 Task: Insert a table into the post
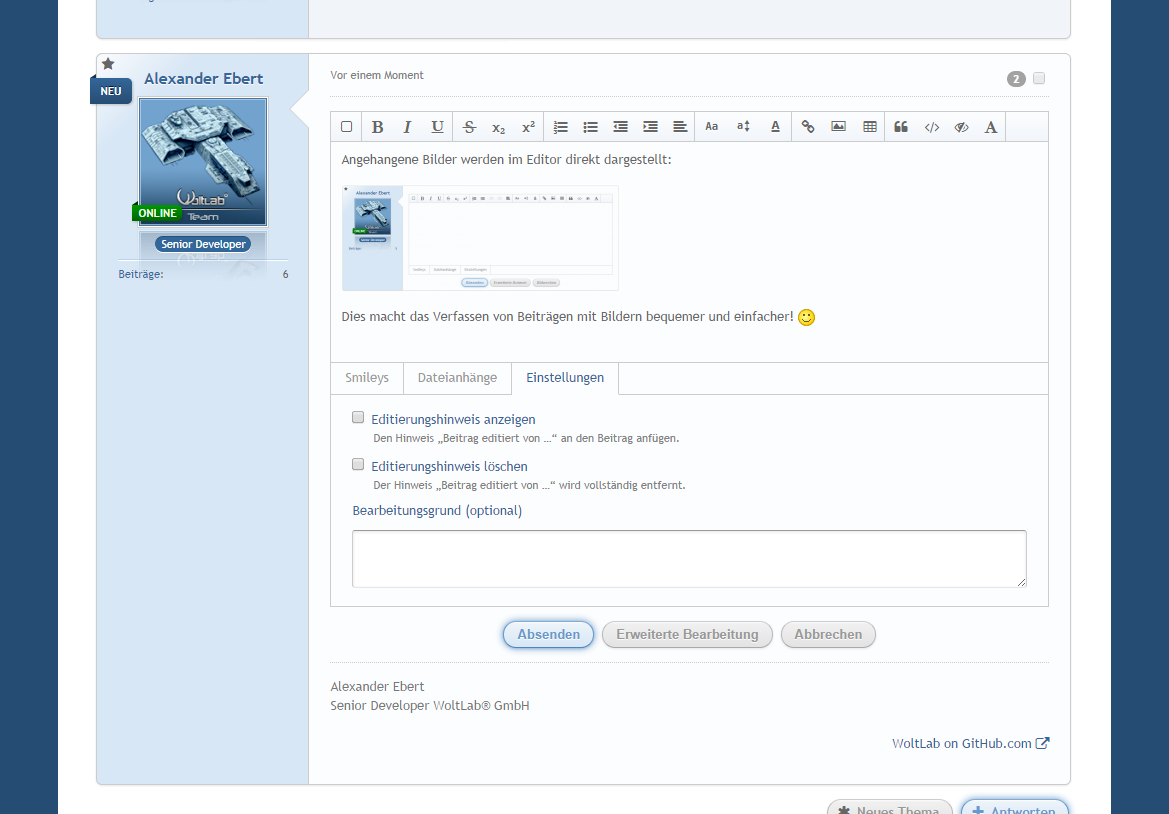tap(870, 127)
